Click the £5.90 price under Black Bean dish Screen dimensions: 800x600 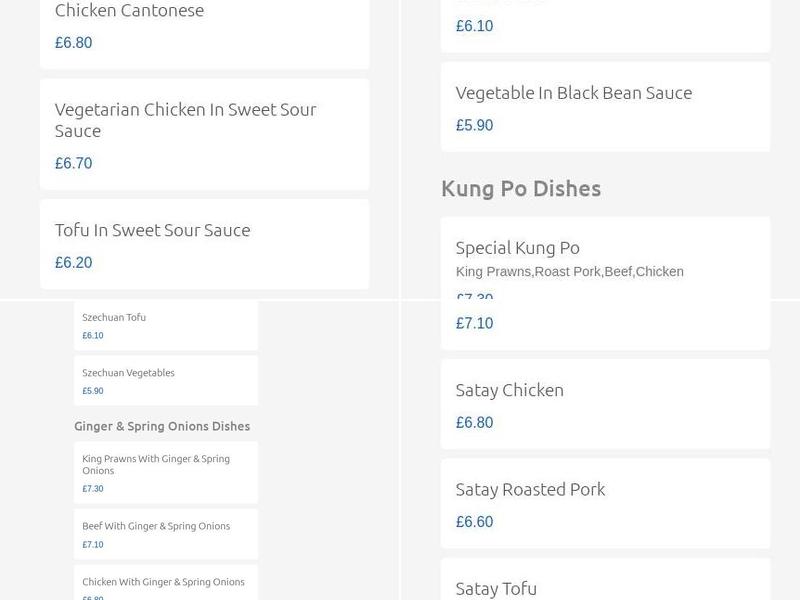(x=475, y=125)
